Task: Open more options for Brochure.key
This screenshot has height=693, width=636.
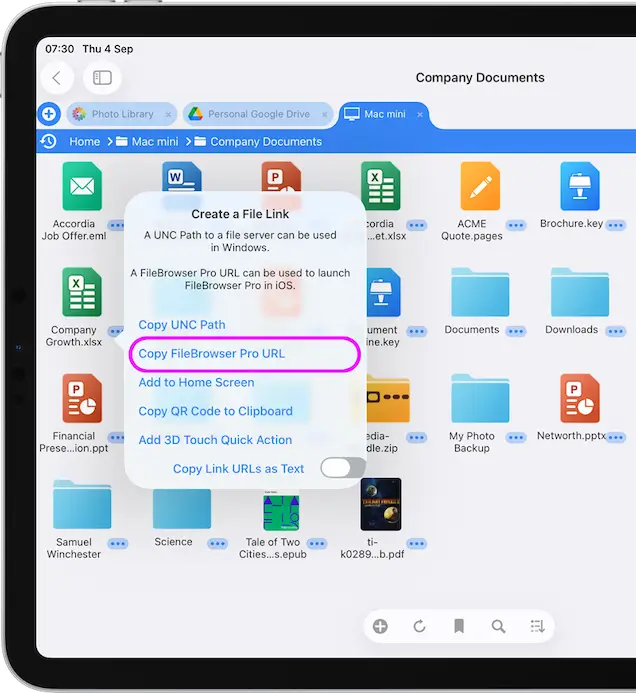Action: (617, 225)
